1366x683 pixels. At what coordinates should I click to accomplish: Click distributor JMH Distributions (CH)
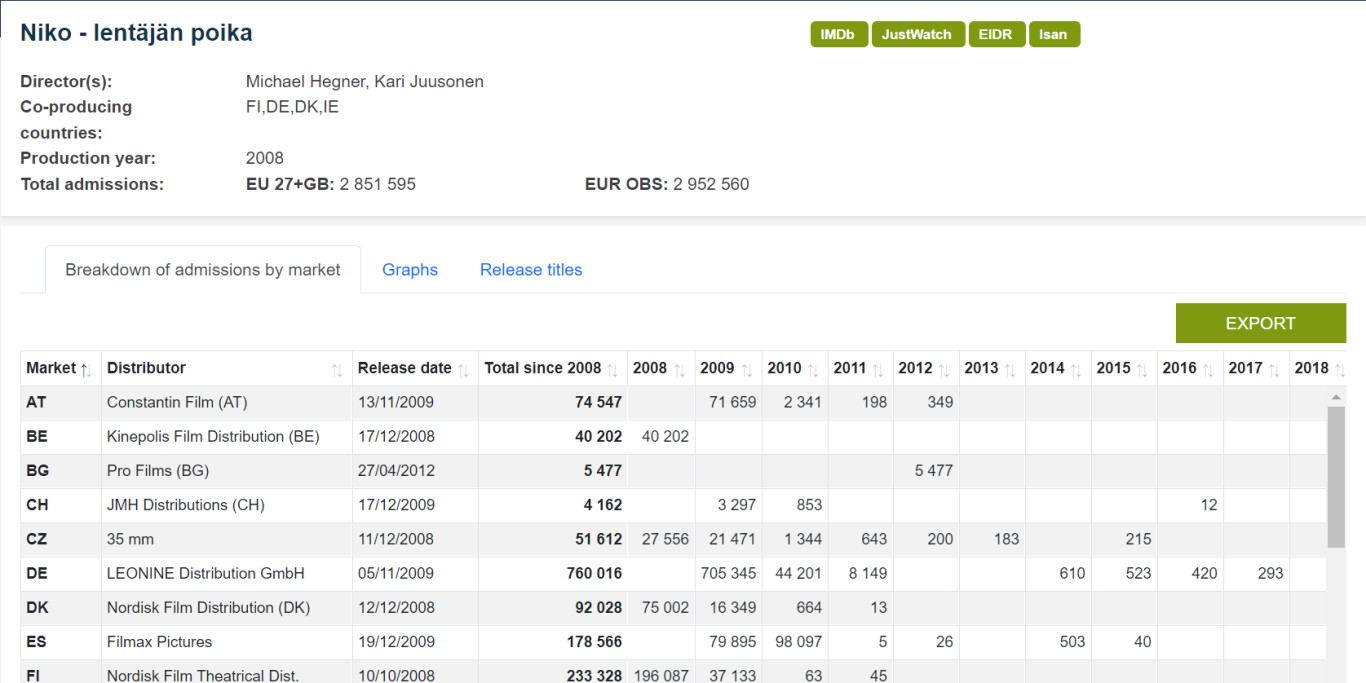tap(186, 505)
